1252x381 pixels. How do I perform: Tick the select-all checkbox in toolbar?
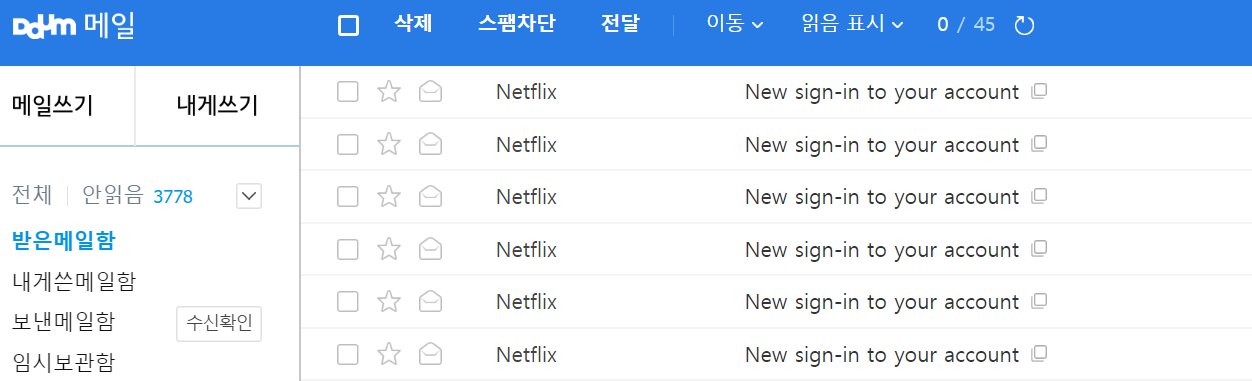pyautogui.click(x=349, y=25)
